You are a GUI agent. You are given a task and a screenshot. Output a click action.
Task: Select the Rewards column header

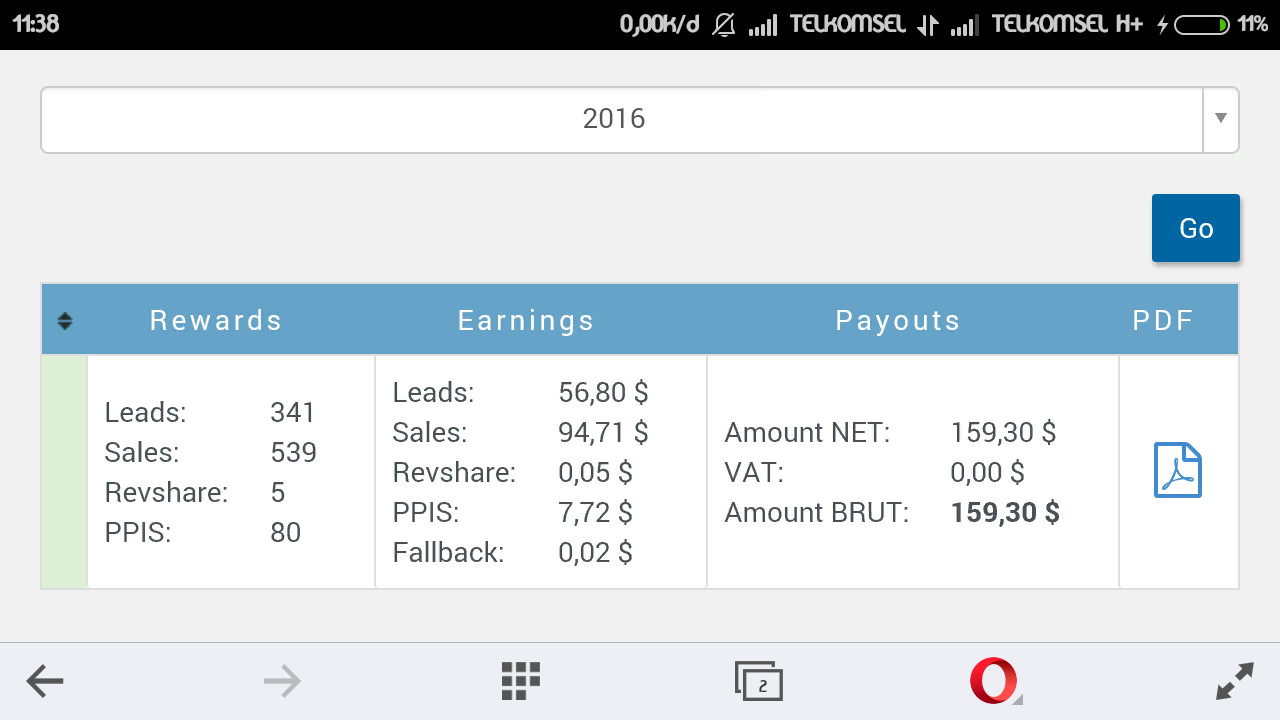pos(215,320)
